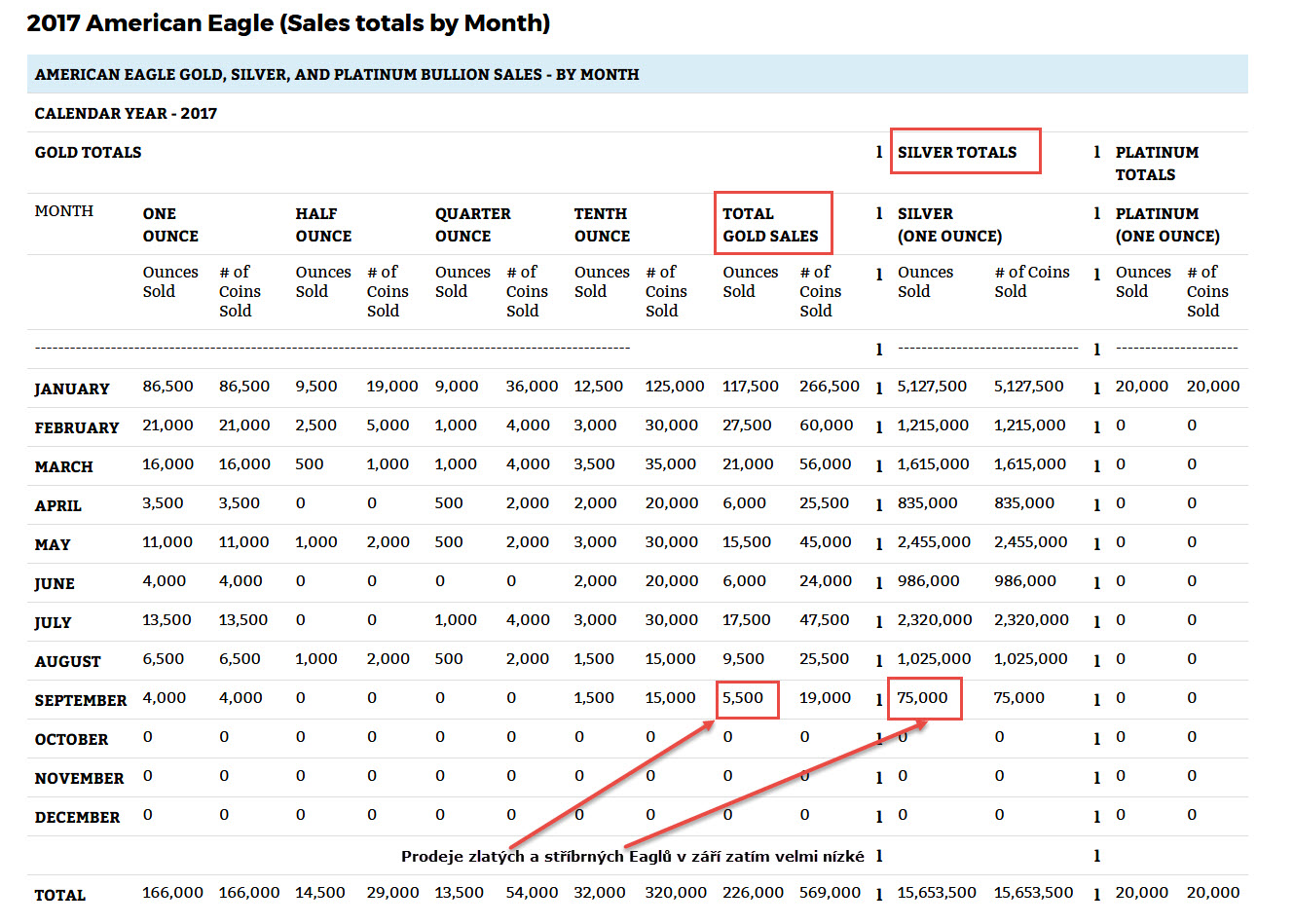Image resolution: width=1294 pixels, height=924 pixels.
Task: Click the 'SILVER (ONE OUNCE)' header
Action: click(x=949, y=225)
